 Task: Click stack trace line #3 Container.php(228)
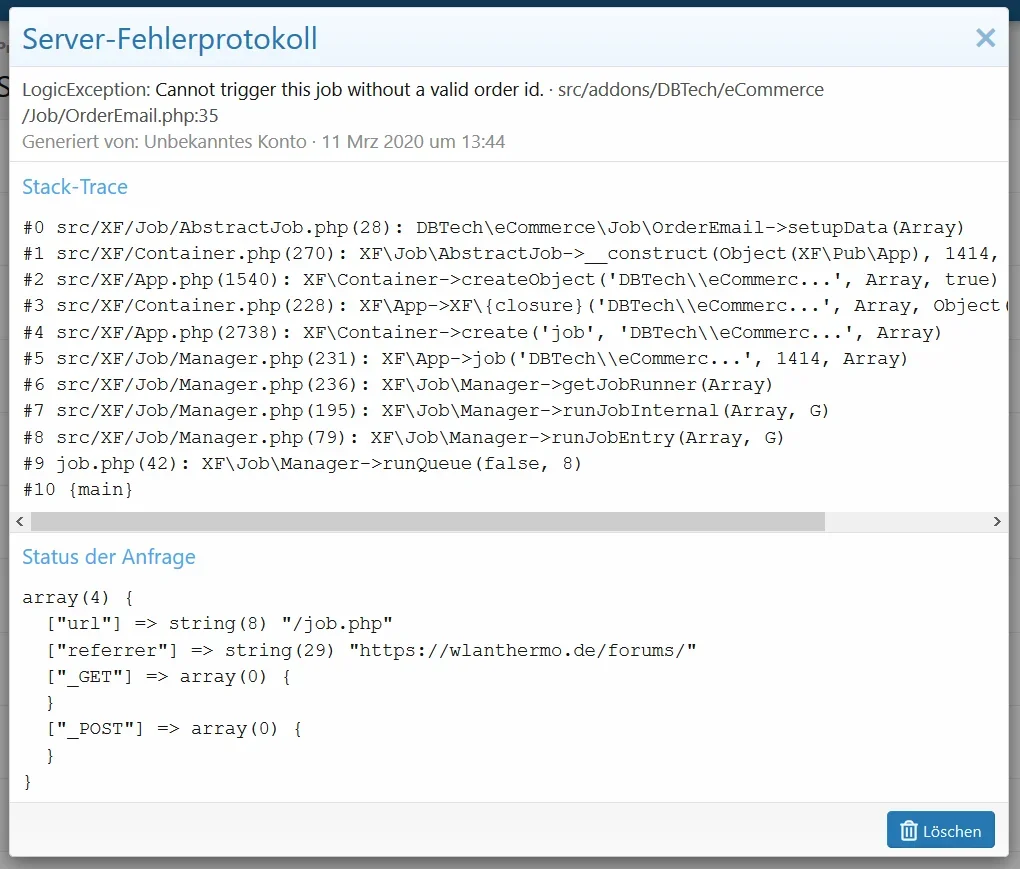pyautogui.click(x=514, y=306)
